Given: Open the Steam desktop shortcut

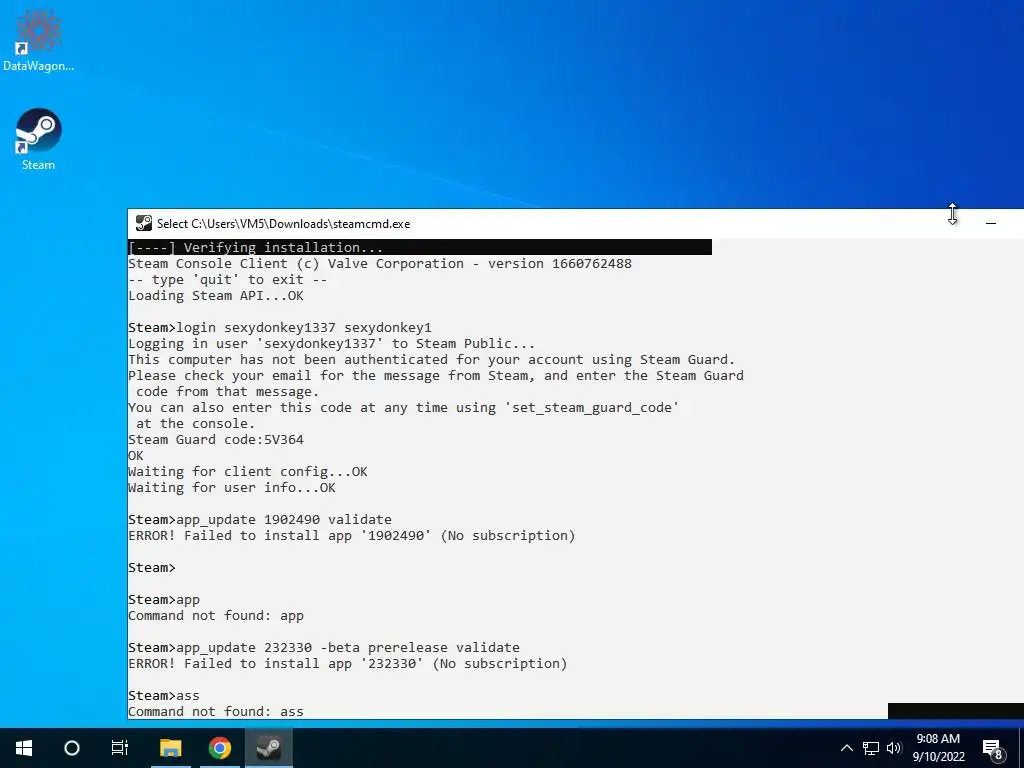Looking at the screenshot, I should point(38,139).
